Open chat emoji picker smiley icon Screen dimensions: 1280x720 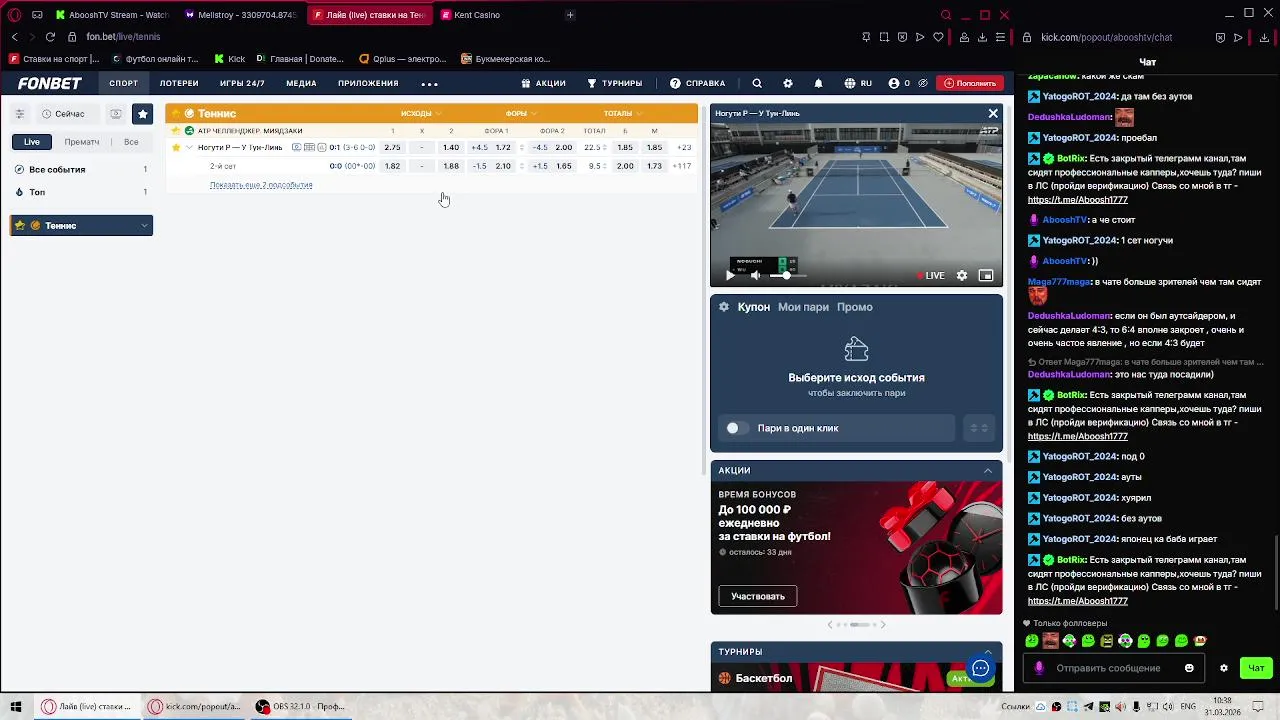pos(1189,668)
